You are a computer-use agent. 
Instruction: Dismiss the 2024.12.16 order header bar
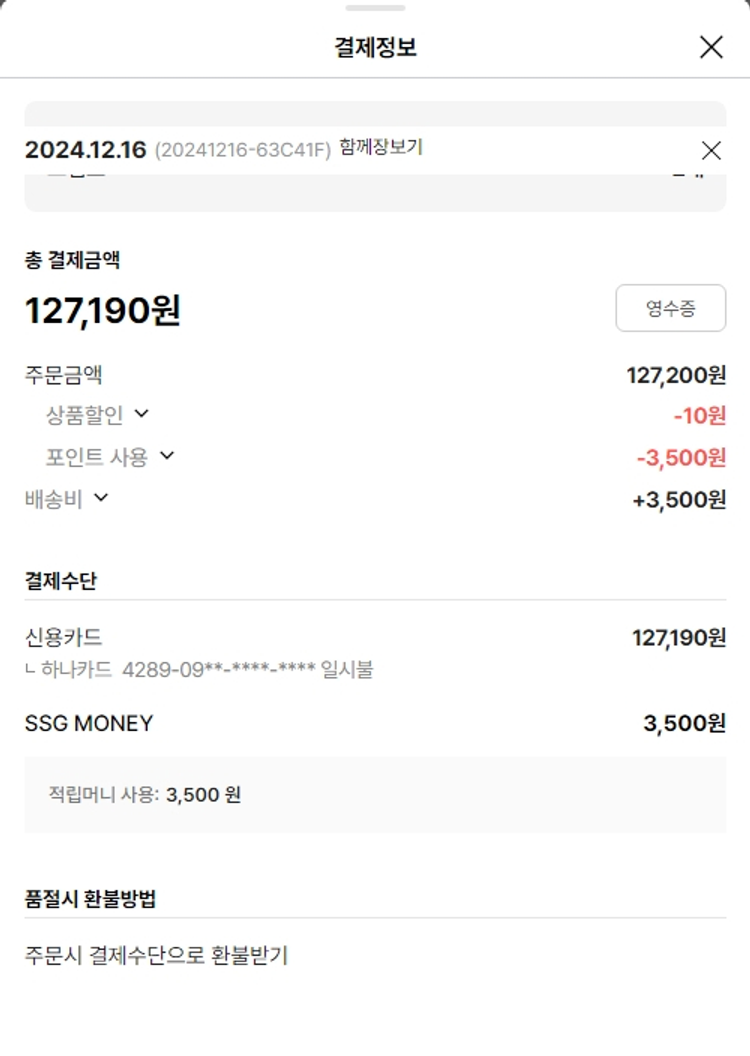click(x=711, y=150)
